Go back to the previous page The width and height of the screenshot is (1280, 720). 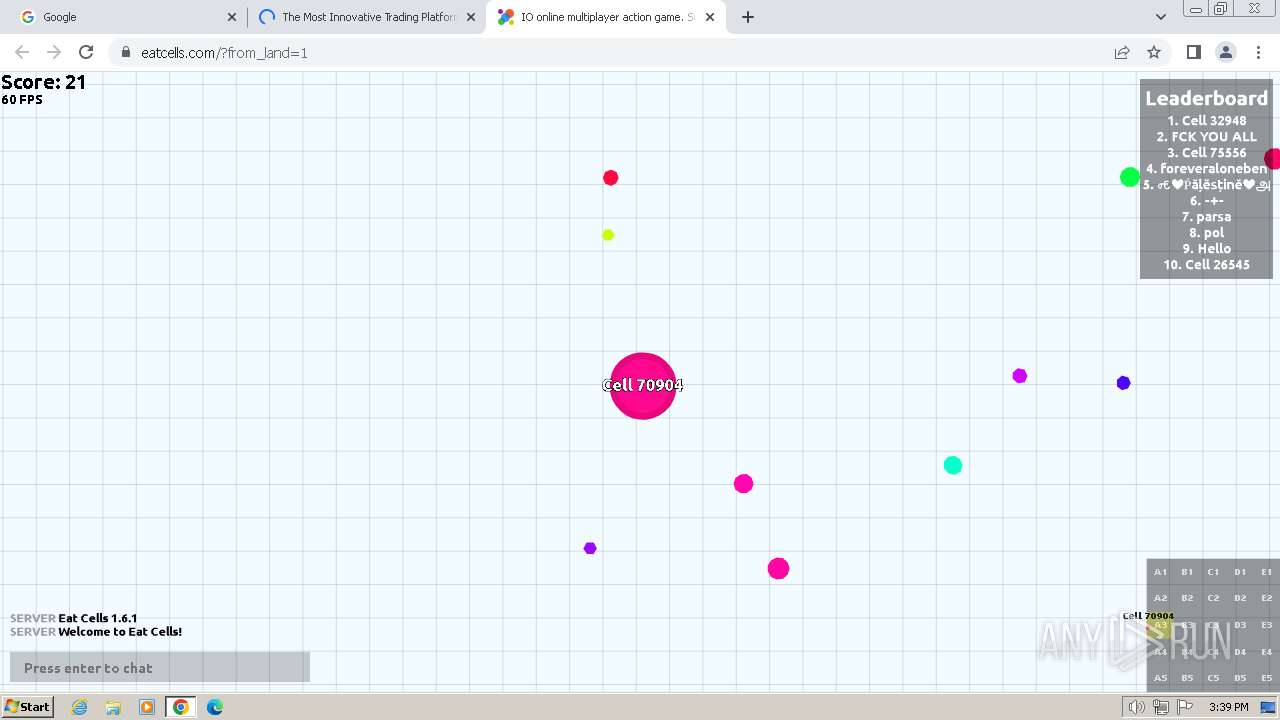(x=22, y=52)
